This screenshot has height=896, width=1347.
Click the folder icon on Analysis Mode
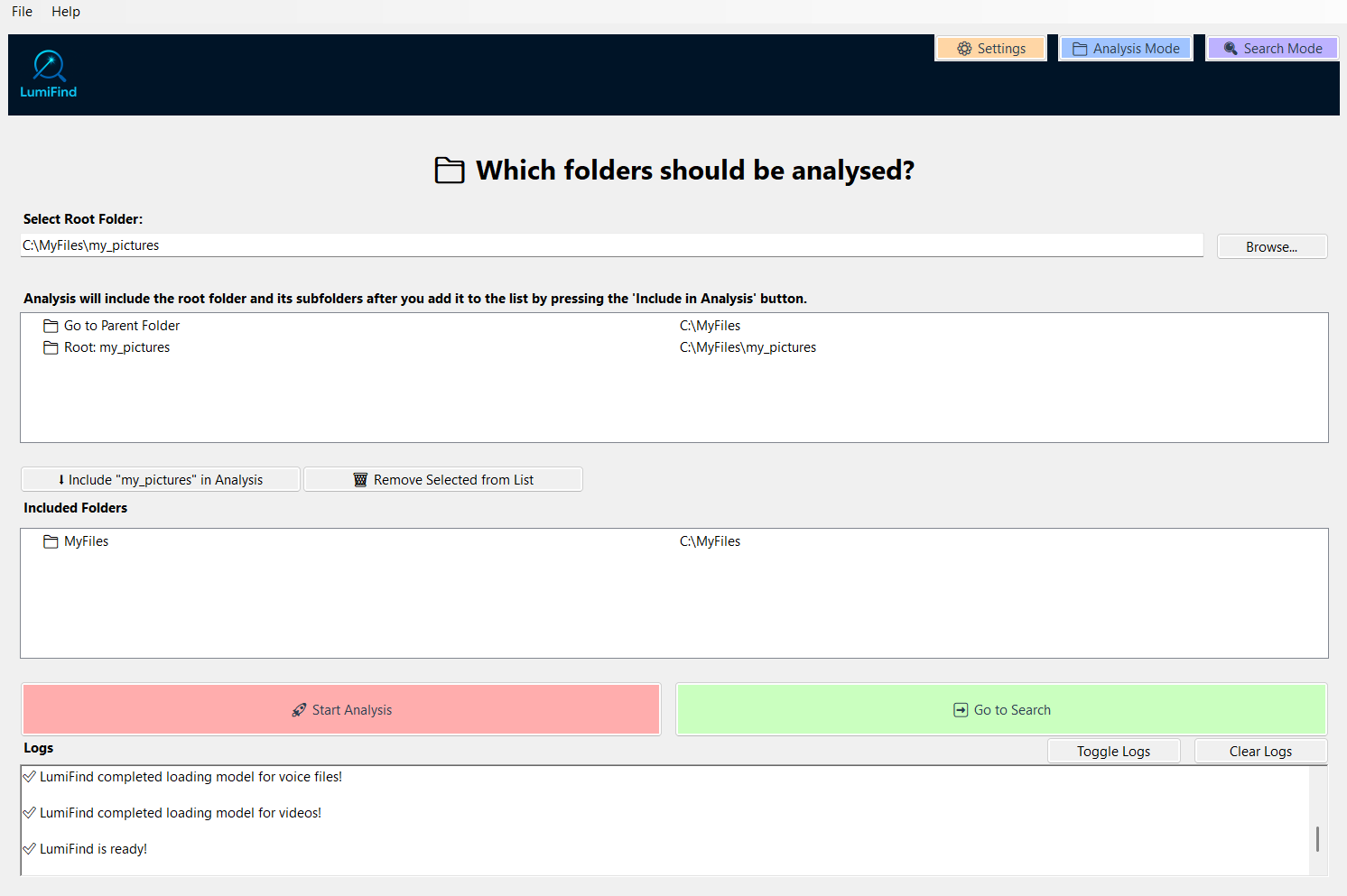(x=1080, y=49)
